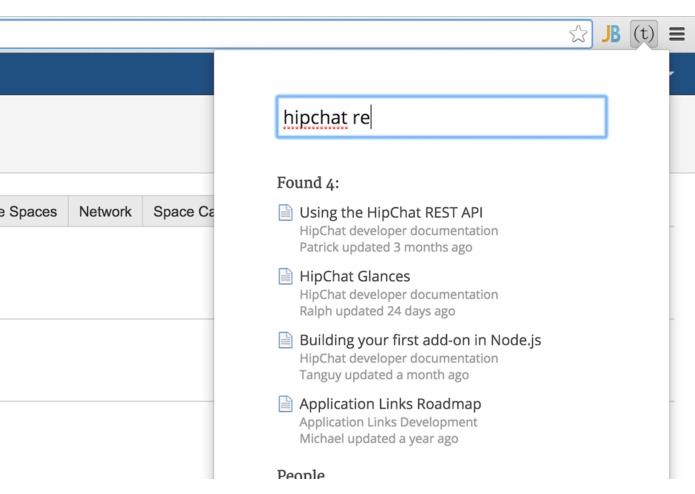Click 'HipChat developer documentation' under Node.js result
This screenshot has width=695, height=494.
(398, 358)
